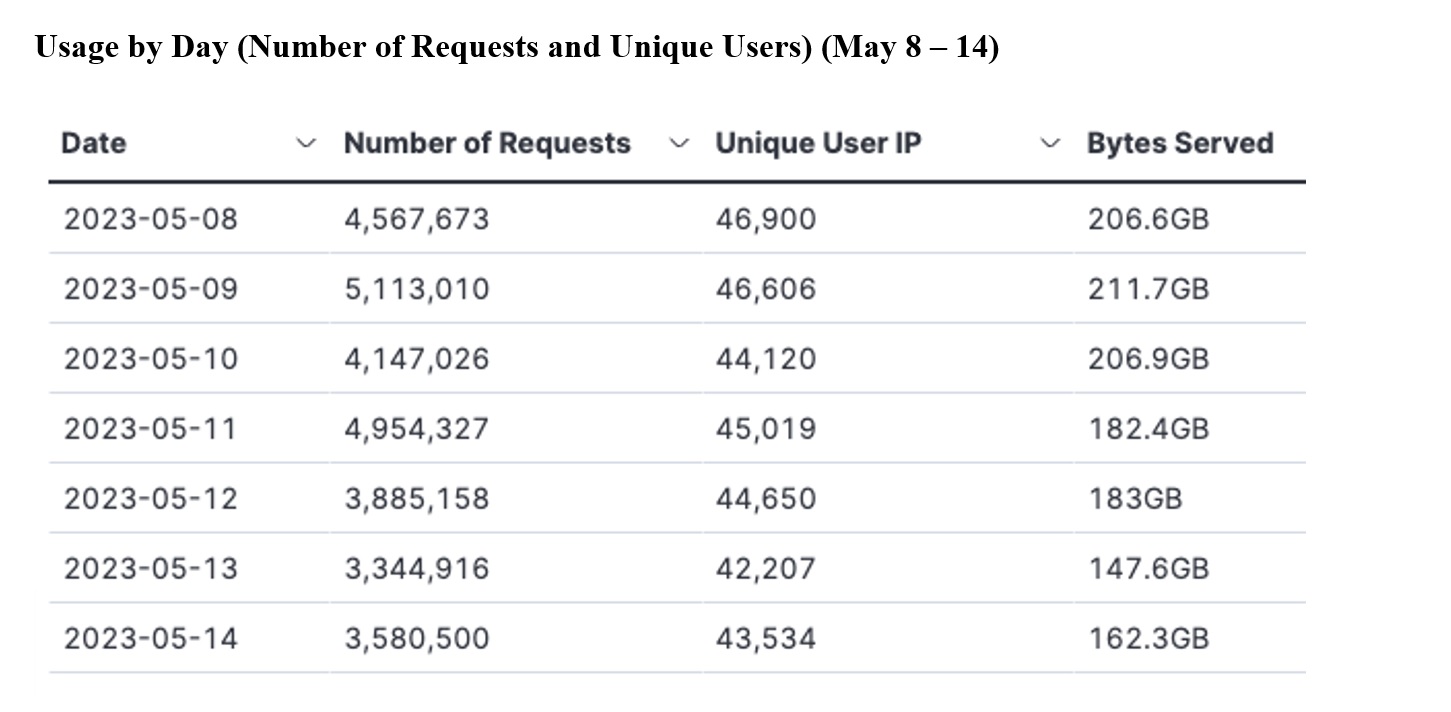Open the Unique User IP column chevron
Image resolution: width=1451 pixels, height=712 pixels.
pyautogui.click(x=1050, y=144)
